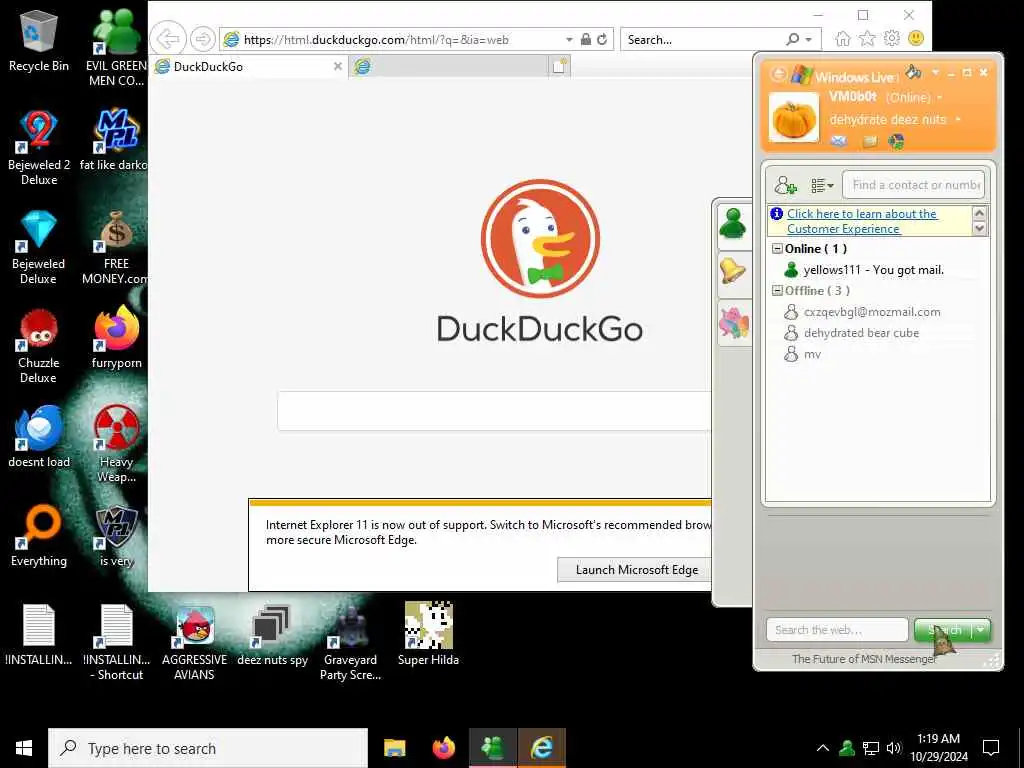Select the Bejeweled 2 Deluxe desktop icon
The image size is (1024, 768).
[x=39, y=148]
